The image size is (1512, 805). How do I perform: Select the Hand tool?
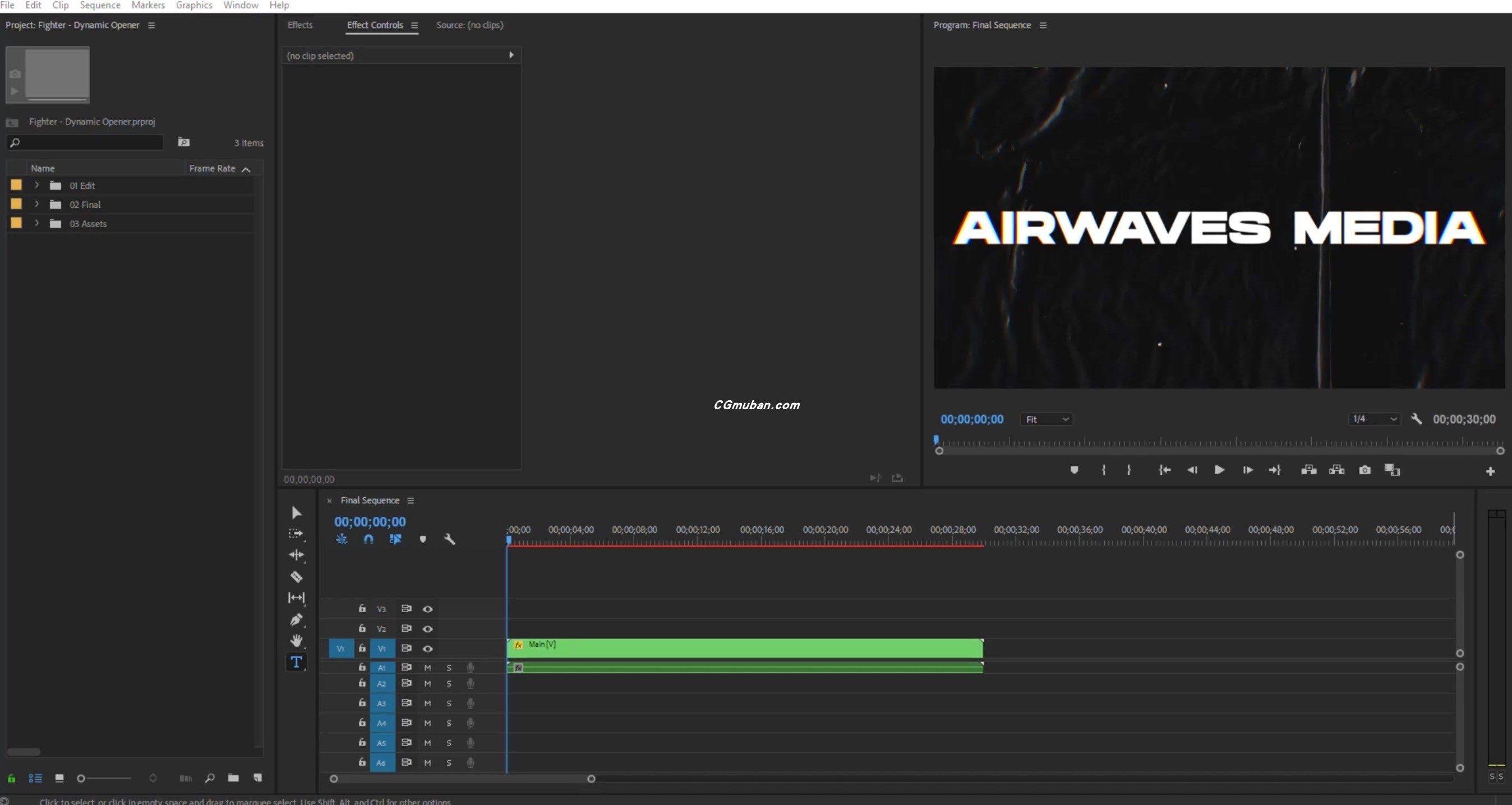pyautogui.click(x=297, y=640)
